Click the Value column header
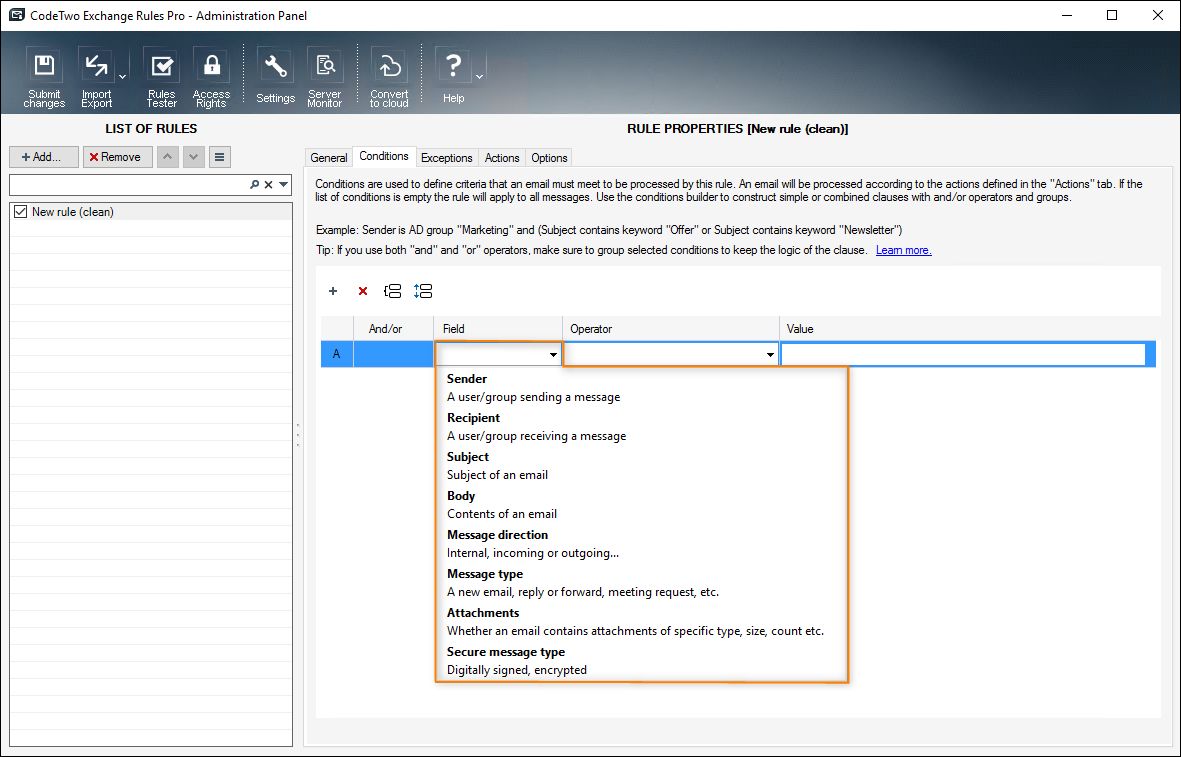The image size is (1181, 757). [x=967, y=329]
